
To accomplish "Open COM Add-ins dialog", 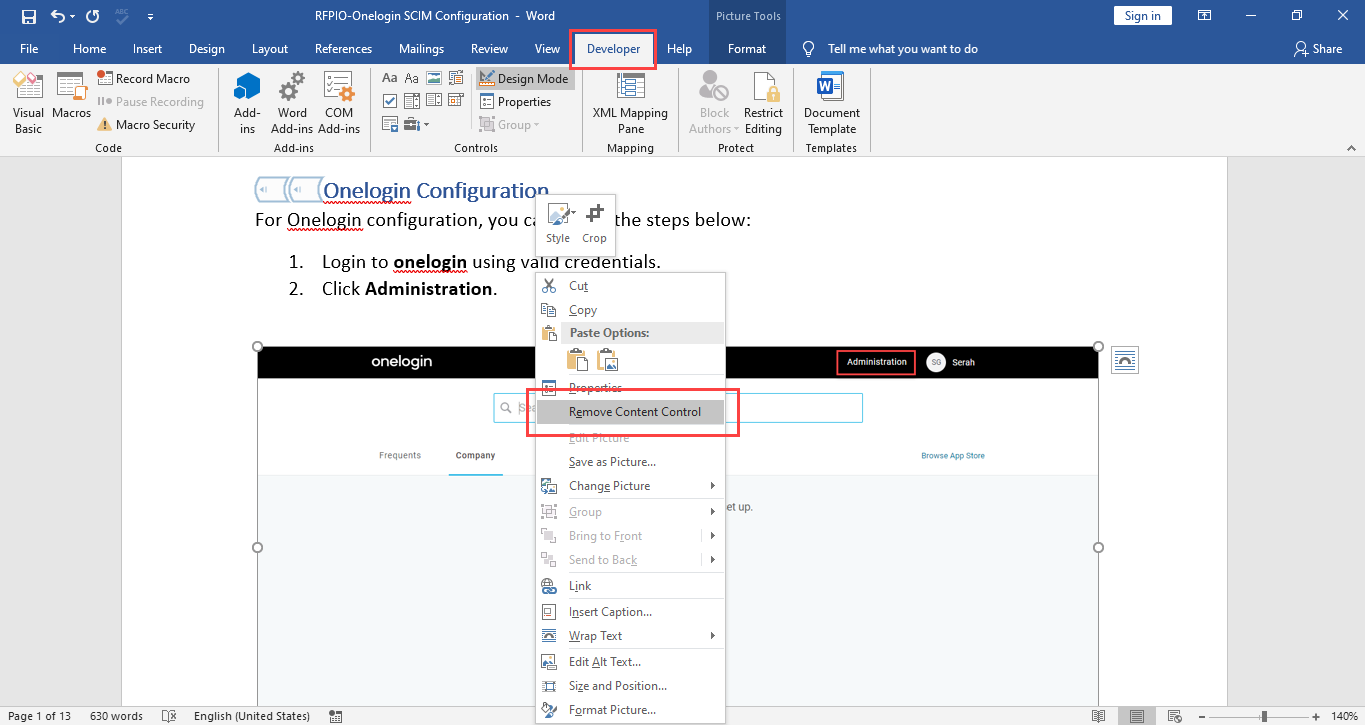I will [339, 103].
